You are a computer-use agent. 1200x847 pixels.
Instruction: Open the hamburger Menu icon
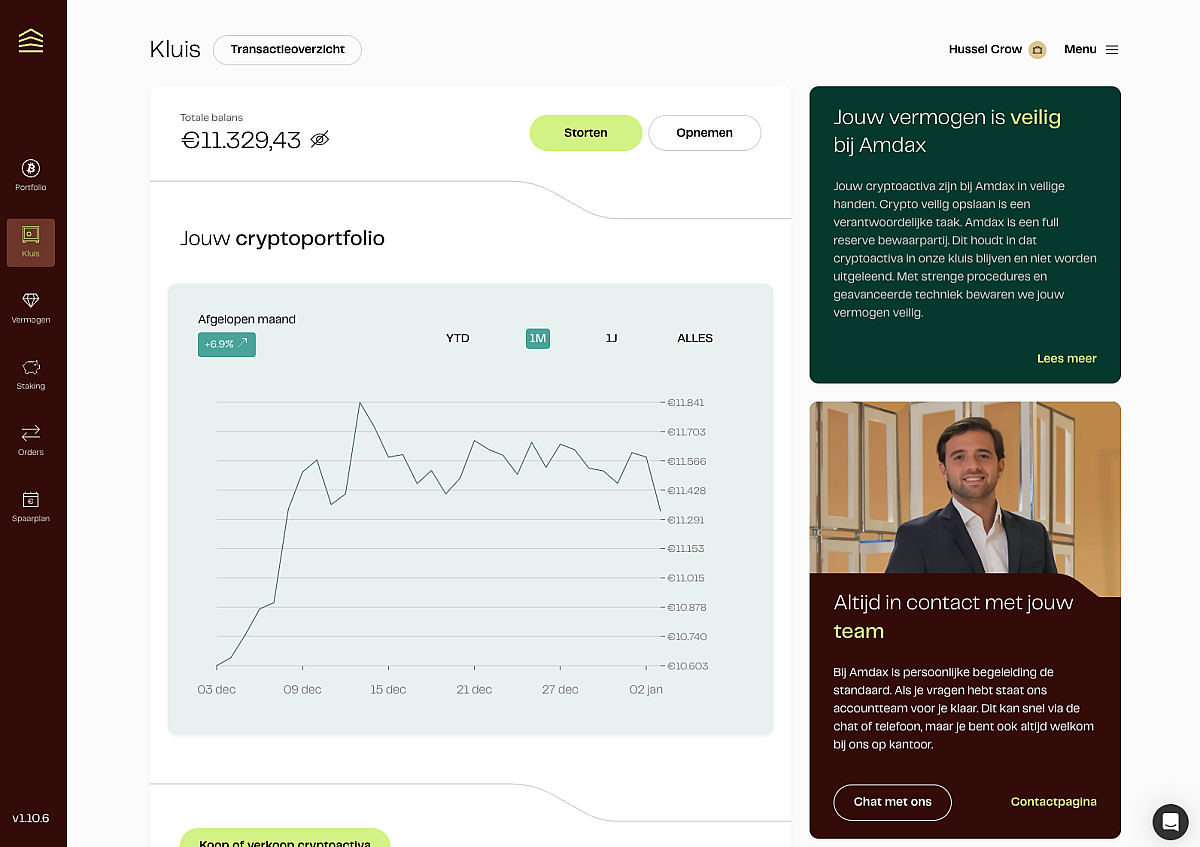1112,49
